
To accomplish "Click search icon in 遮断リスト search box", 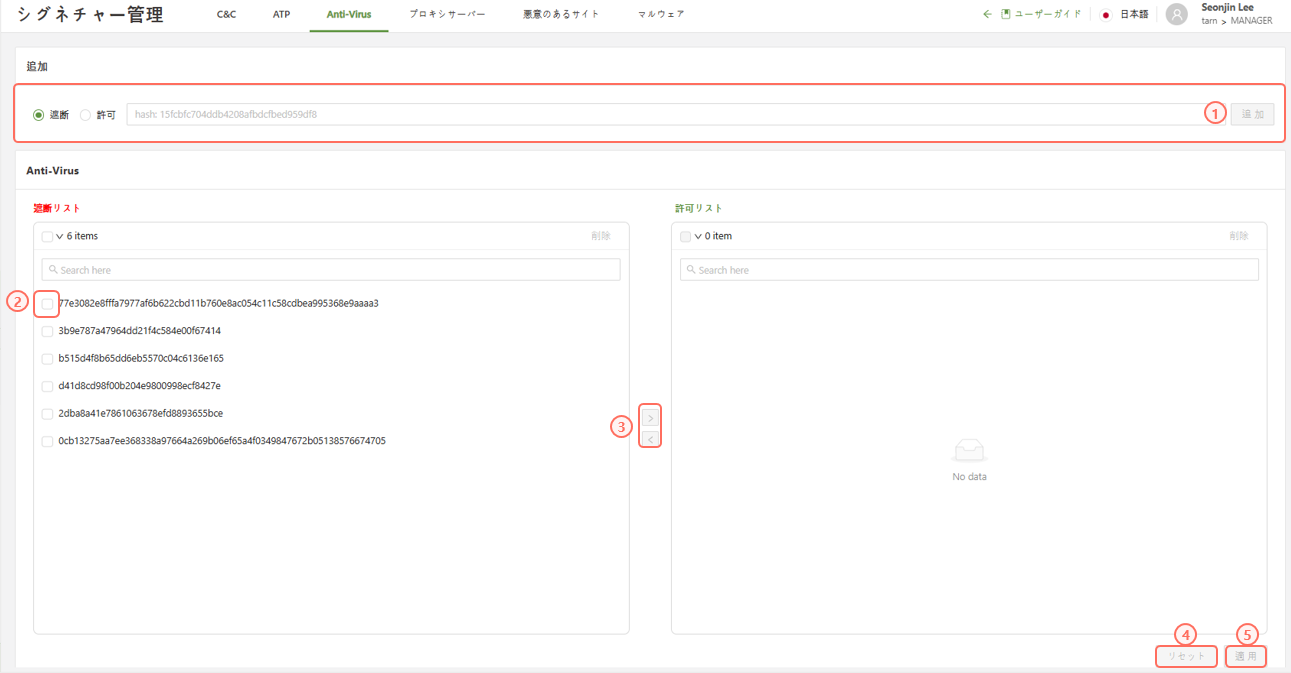I will [54, 270].
